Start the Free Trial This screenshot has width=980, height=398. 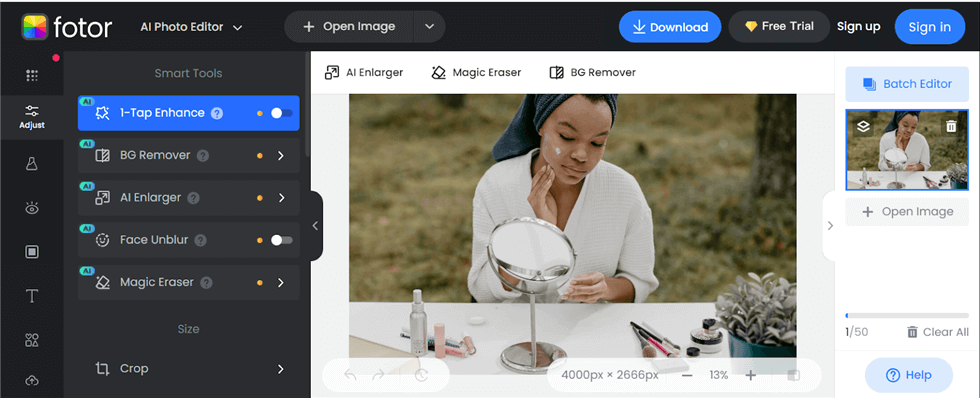click(779, 27)
